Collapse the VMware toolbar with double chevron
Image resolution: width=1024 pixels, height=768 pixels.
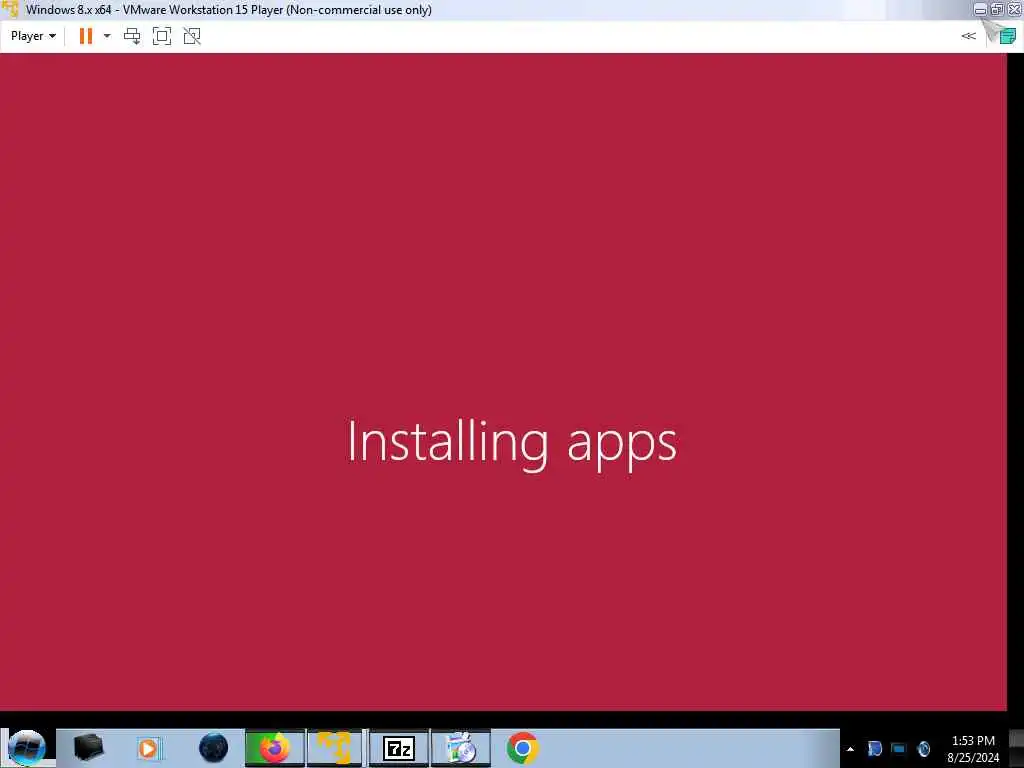pos(968,36)
